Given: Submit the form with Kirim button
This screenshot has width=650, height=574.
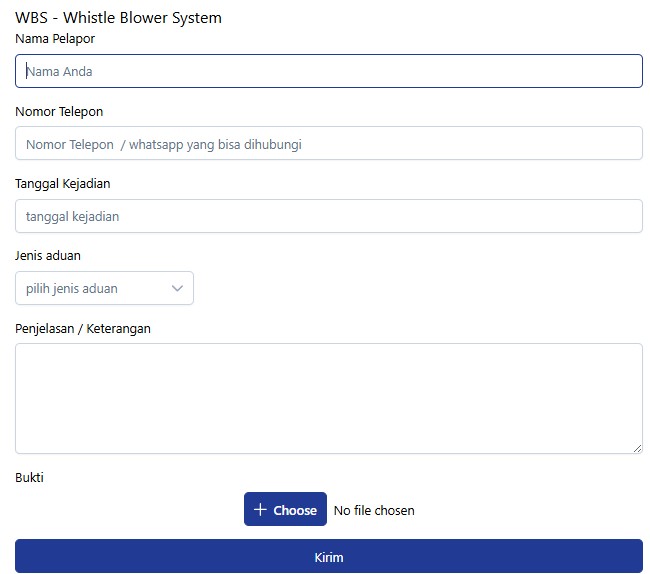Looking at the screenshot, I should coord(328,557).
